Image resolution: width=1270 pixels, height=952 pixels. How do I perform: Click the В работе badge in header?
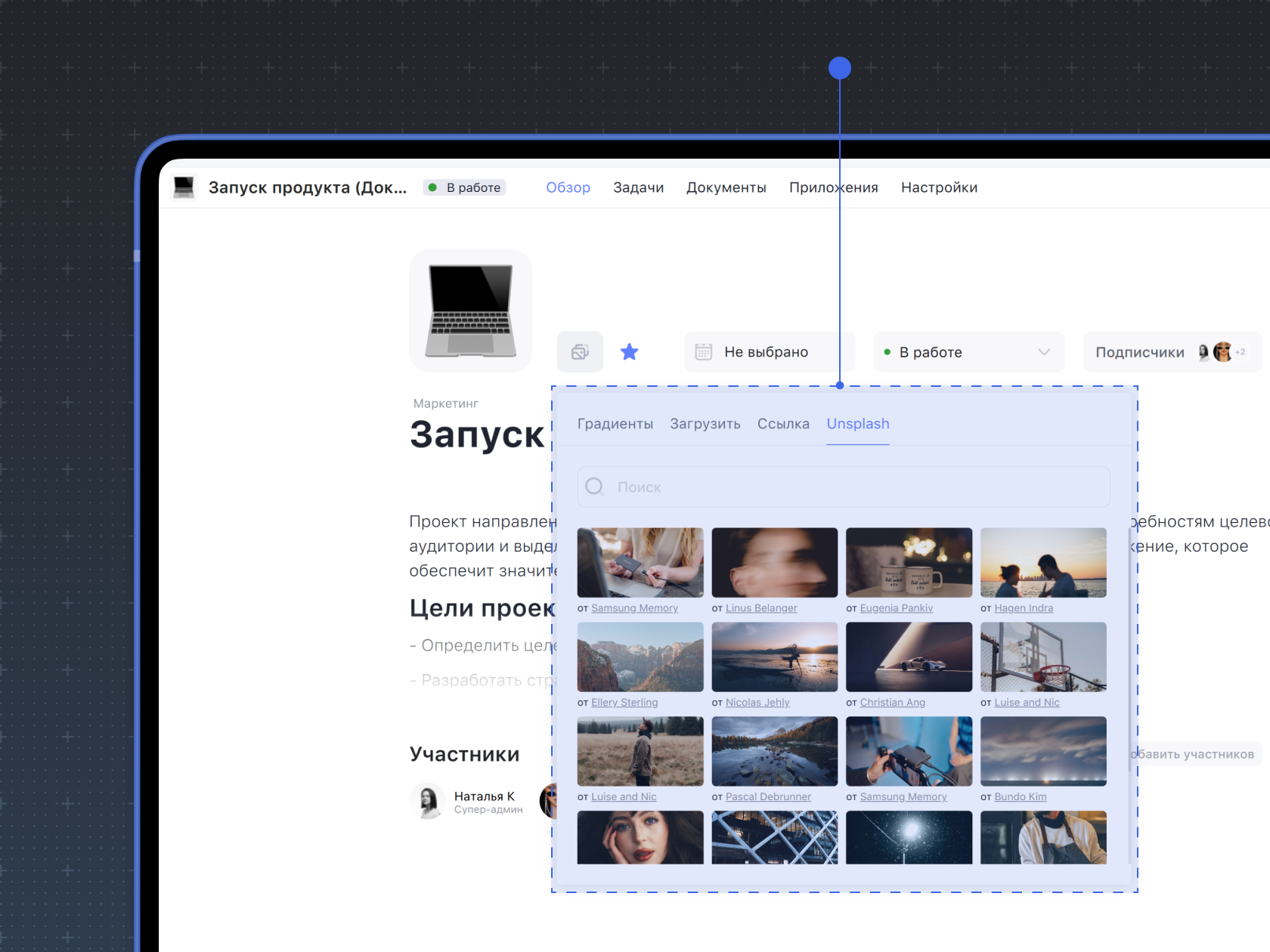(x=465, y=187)
